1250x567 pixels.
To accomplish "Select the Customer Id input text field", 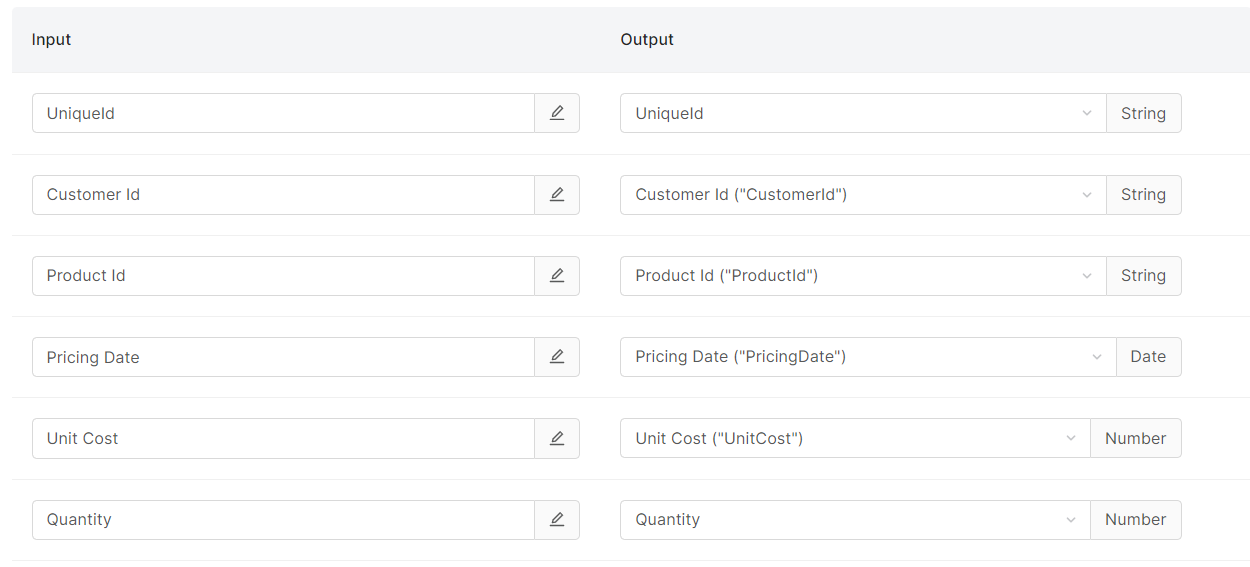I will coord(283,195).
